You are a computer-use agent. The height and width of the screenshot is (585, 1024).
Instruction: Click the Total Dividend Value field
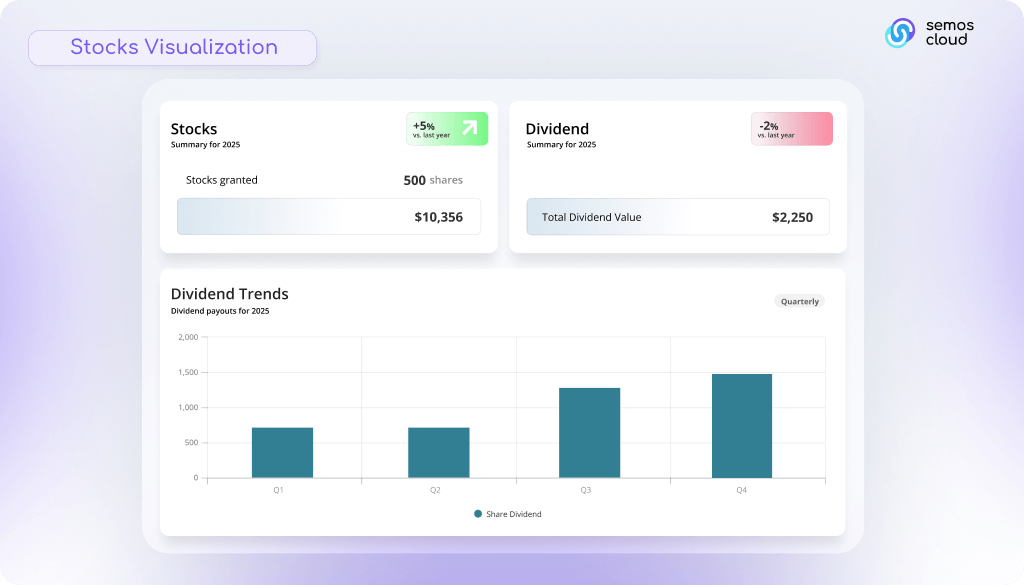point(677,217)
